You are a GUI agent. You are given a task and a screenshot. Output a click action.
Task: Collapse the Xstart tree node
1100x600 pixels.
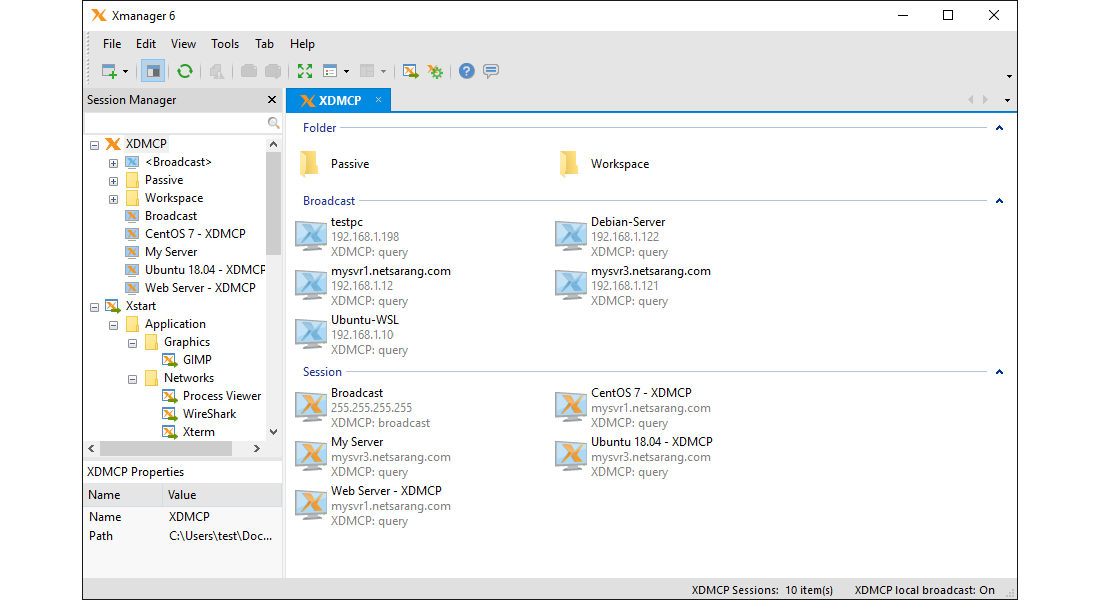point(94,307)
